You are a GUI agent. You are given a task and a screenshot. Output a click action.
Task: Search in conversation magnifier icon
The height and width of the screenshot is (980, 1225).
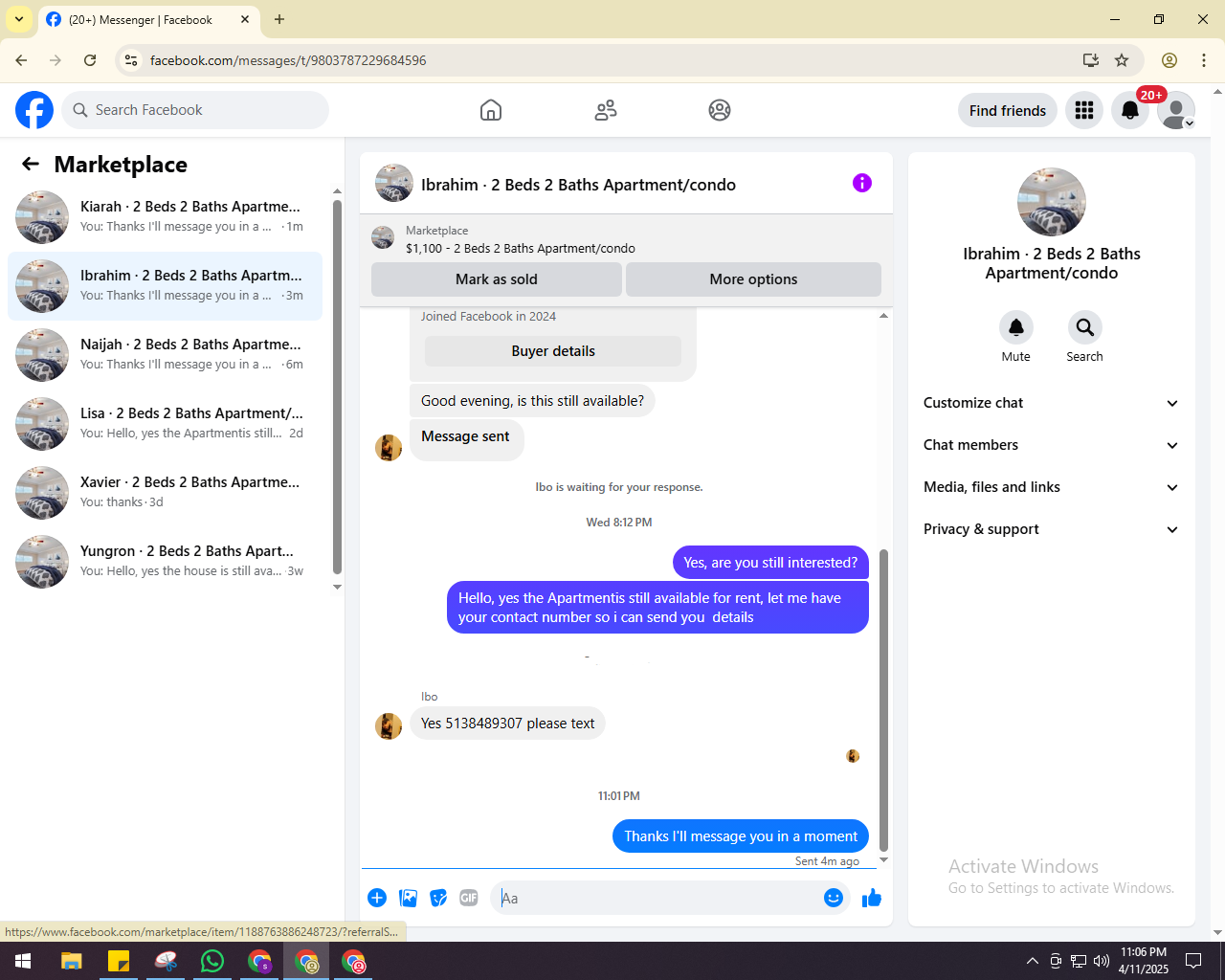1085,327
